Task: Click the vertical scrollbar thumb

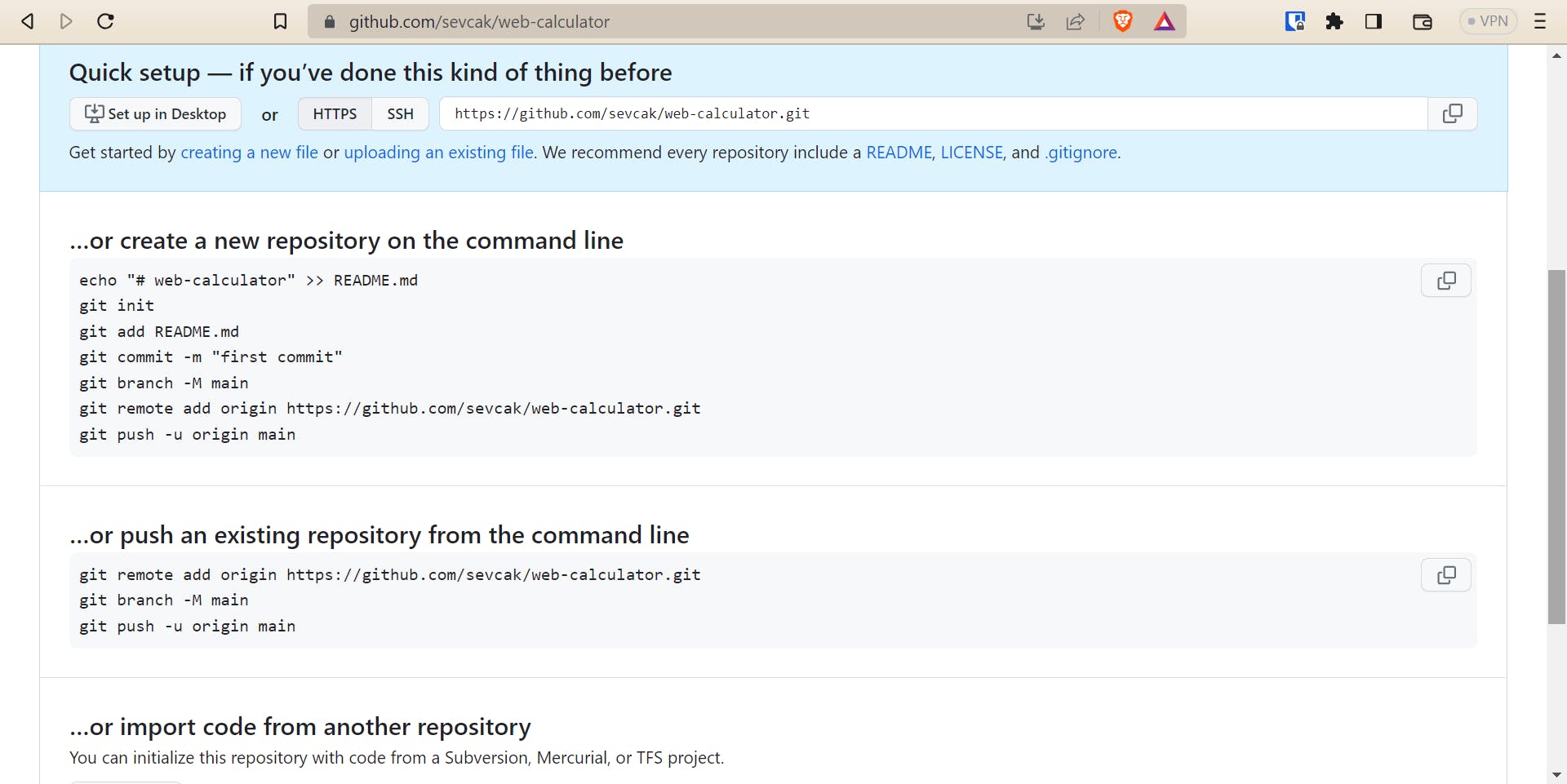Action: coord(1556,446)
